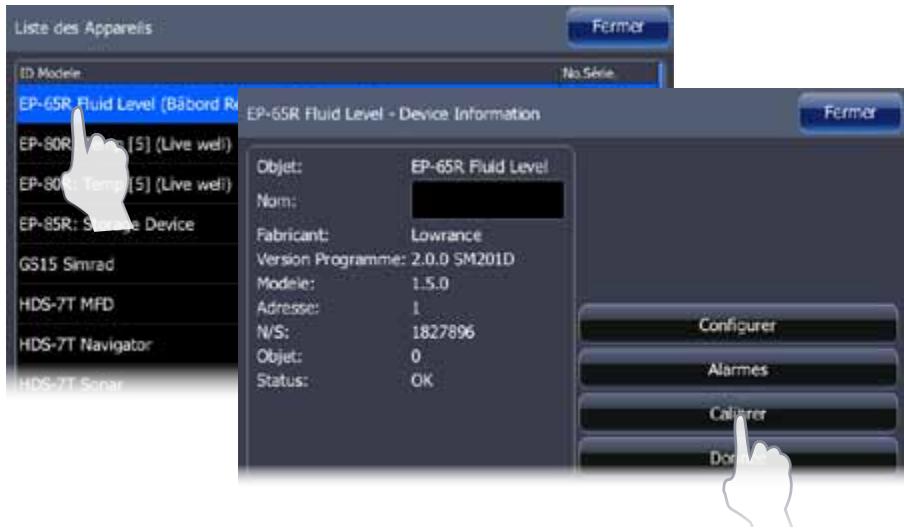Close the Liste des Appareils window with Fermer
Screen dimensions: 904x531
[x=618, y=27]
